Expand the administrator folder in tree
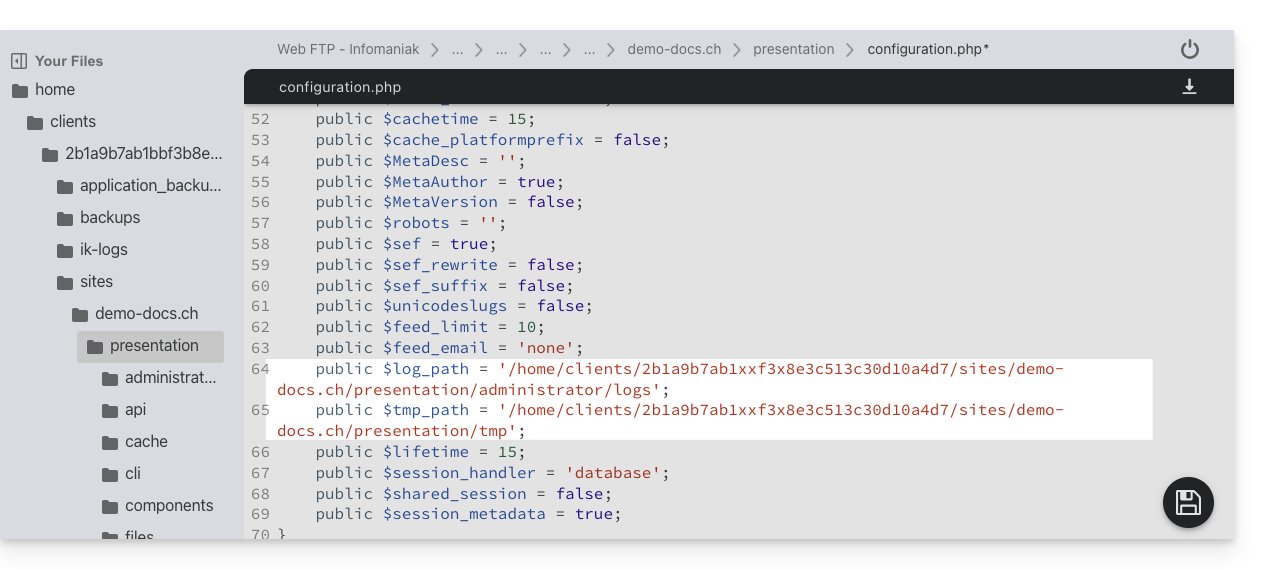This screenshot has height=569, width=1264. (170, 378)
